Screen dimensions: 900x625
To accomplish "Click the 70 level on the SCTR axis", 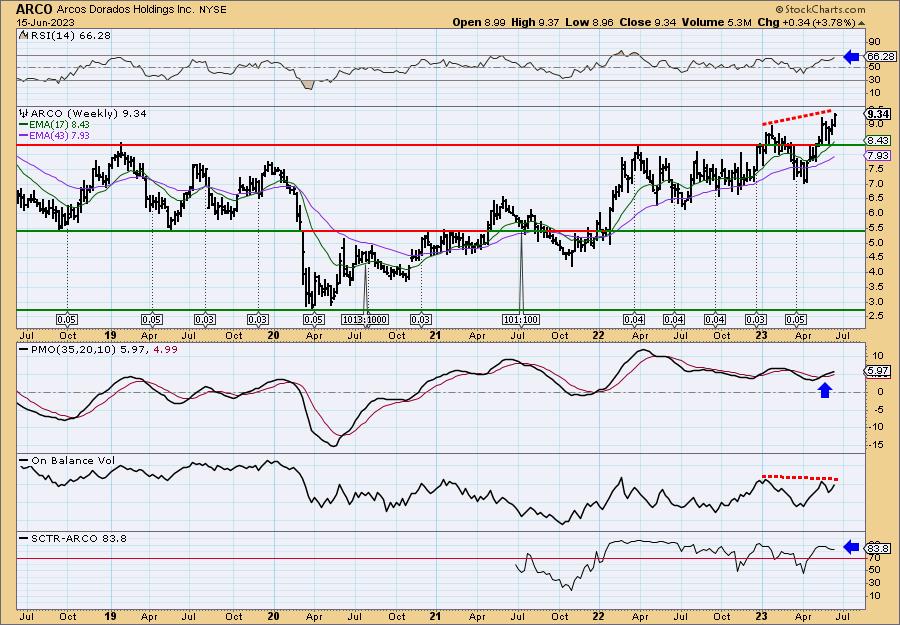I will pos(874,557).
